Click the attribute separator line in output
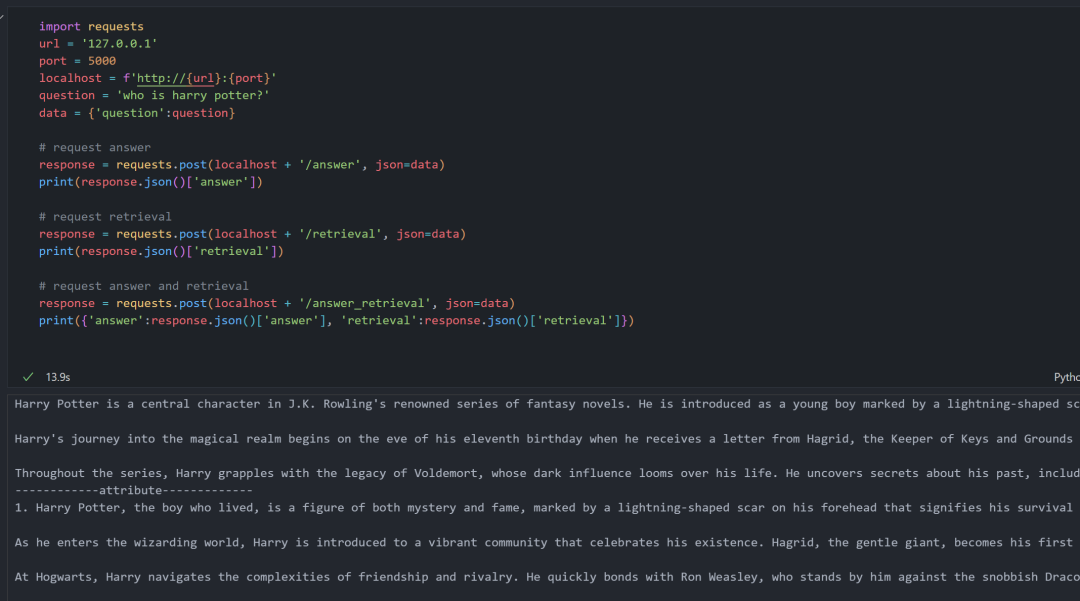Screen dimensions: 1080x601 133,490
